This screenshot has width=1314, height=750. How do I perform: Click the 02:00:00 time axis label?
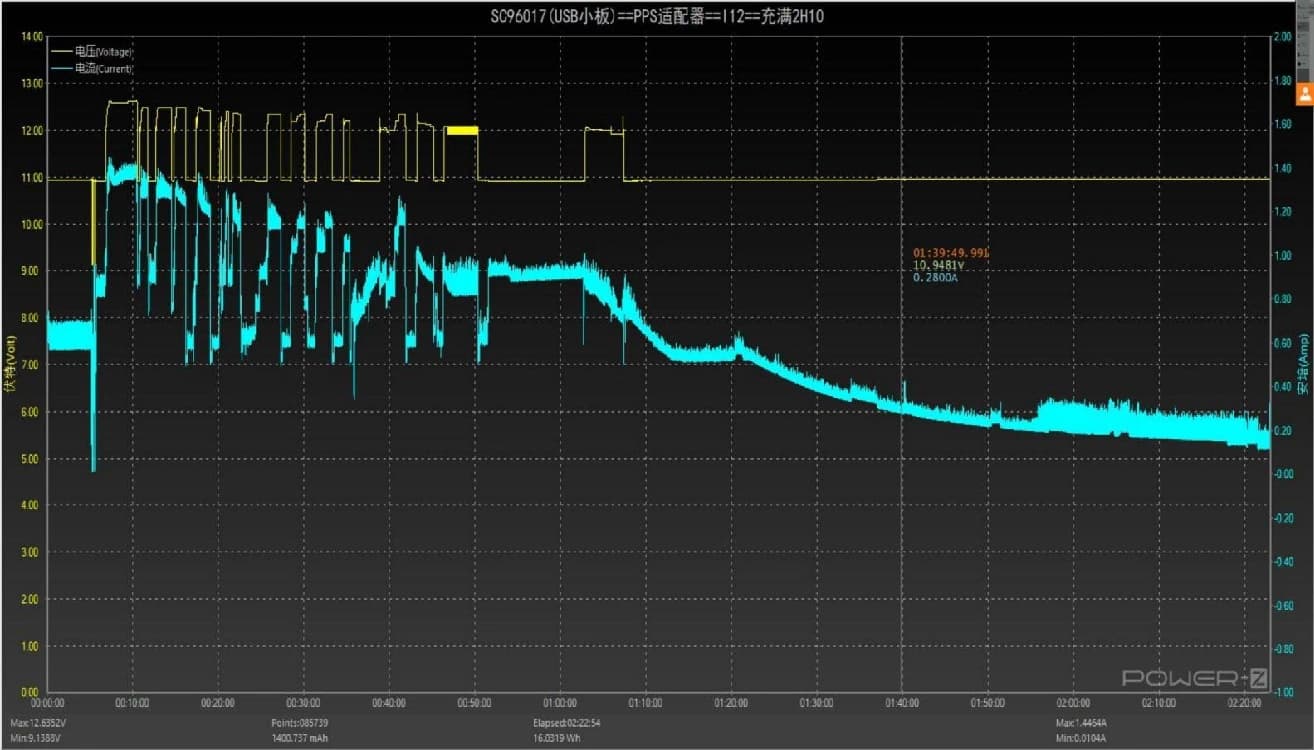click(1073, 704)
